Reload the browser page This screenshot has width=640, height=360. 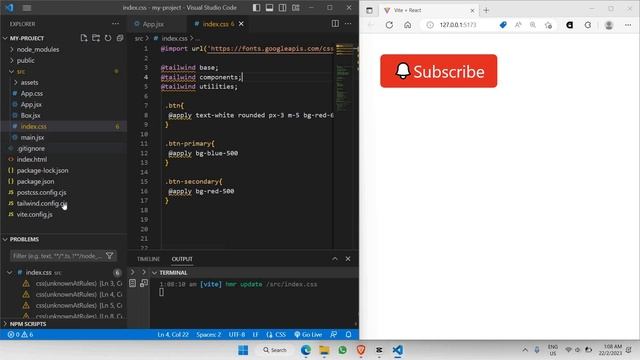(x=389, y=25)
